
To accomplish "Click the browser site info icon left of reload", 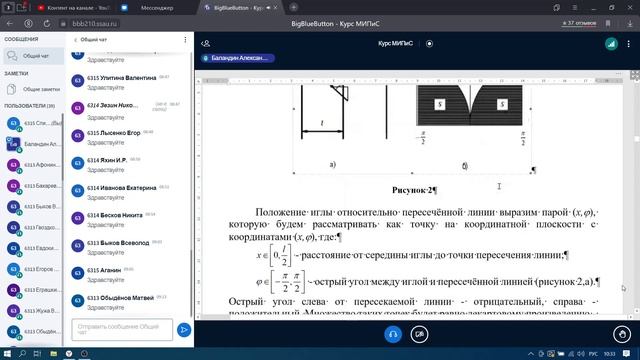I will pyautogui.click(x=28, y=24).
